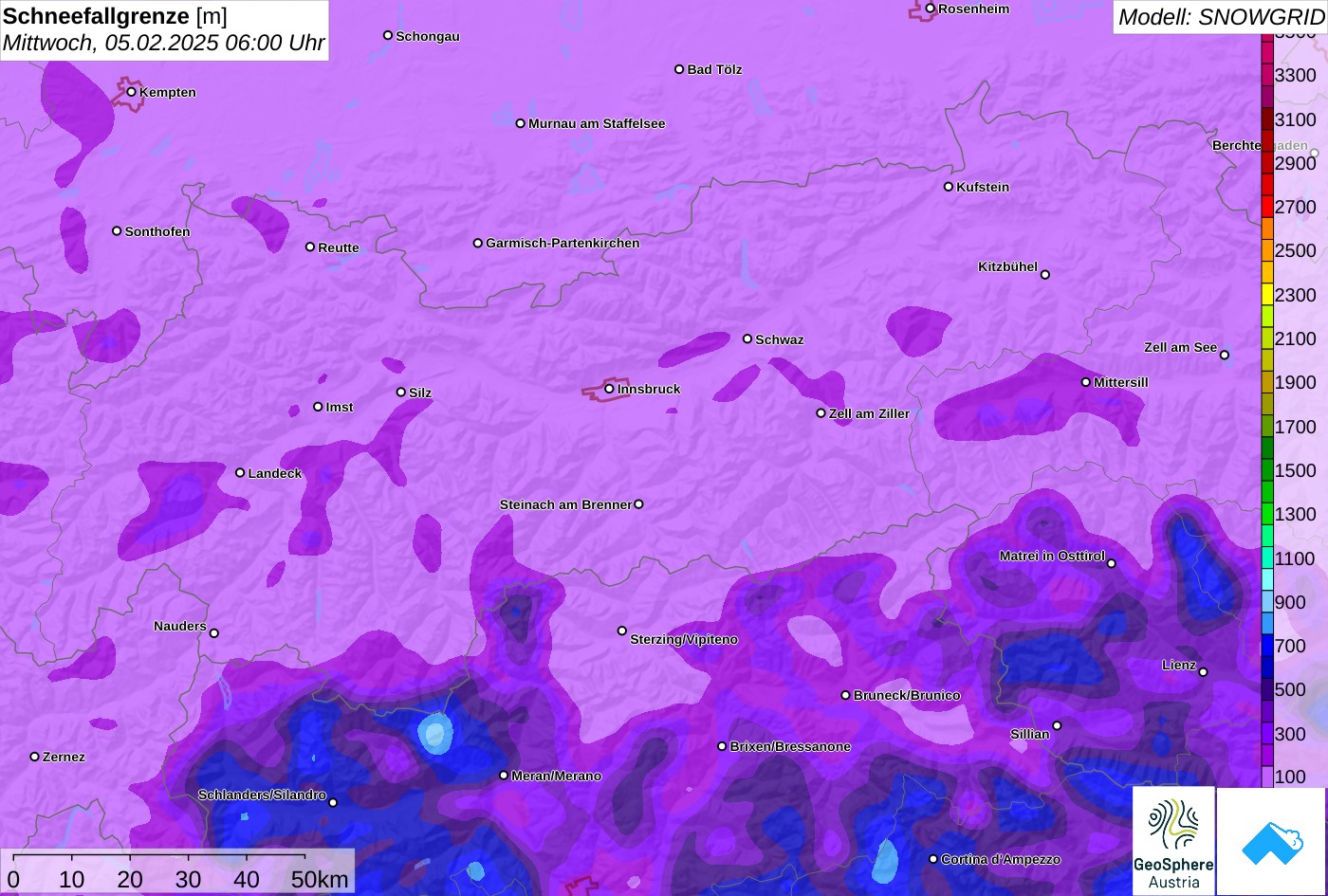Select the Schlanders/Silandro marker

[333, 803]
